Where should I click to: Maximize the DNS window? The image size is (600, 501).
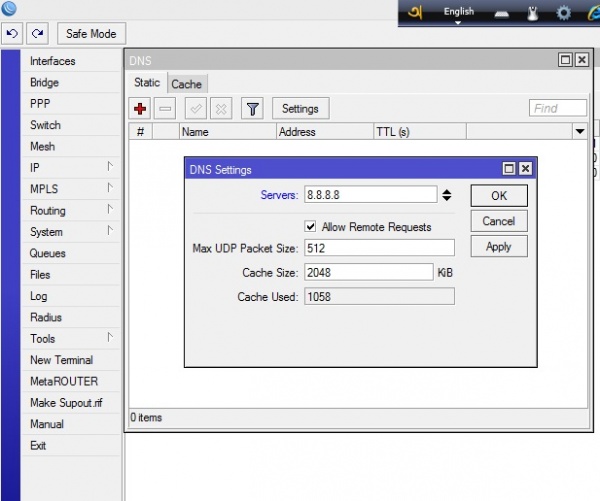(565, 60)
